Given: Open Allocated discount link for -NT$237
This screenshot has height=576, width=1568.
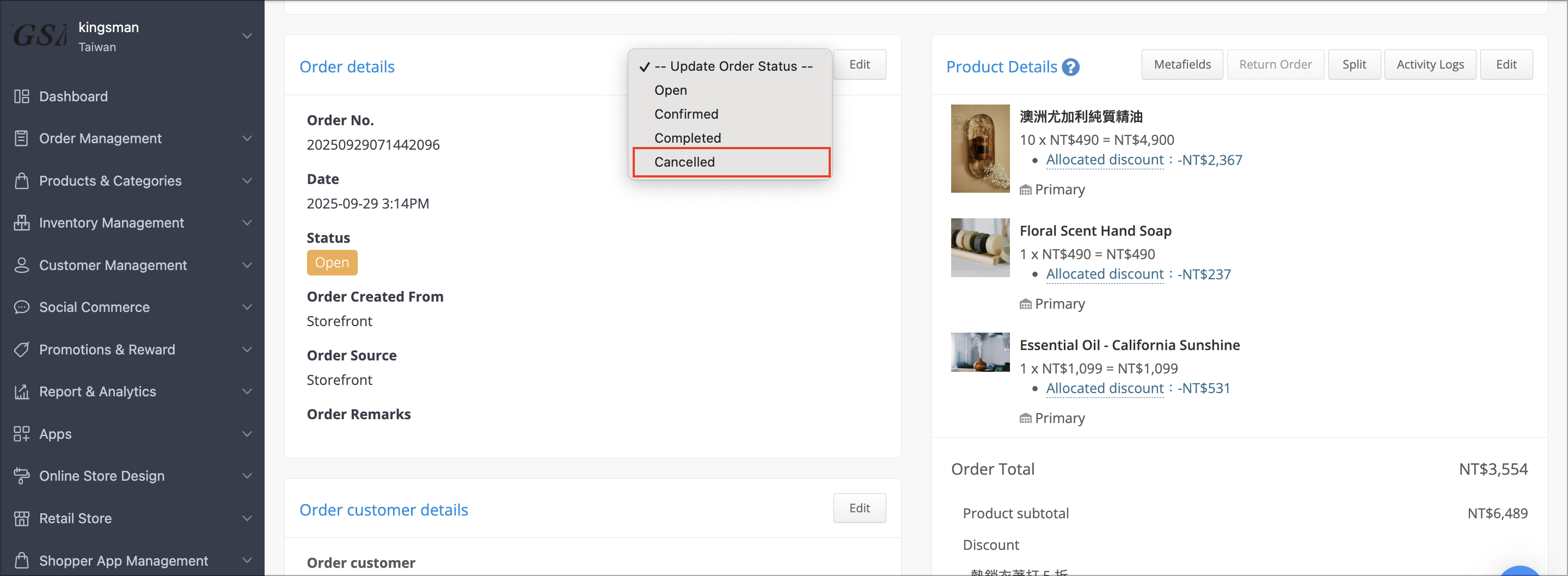Looking at the screenshot, I should (x=1104, y=274).
